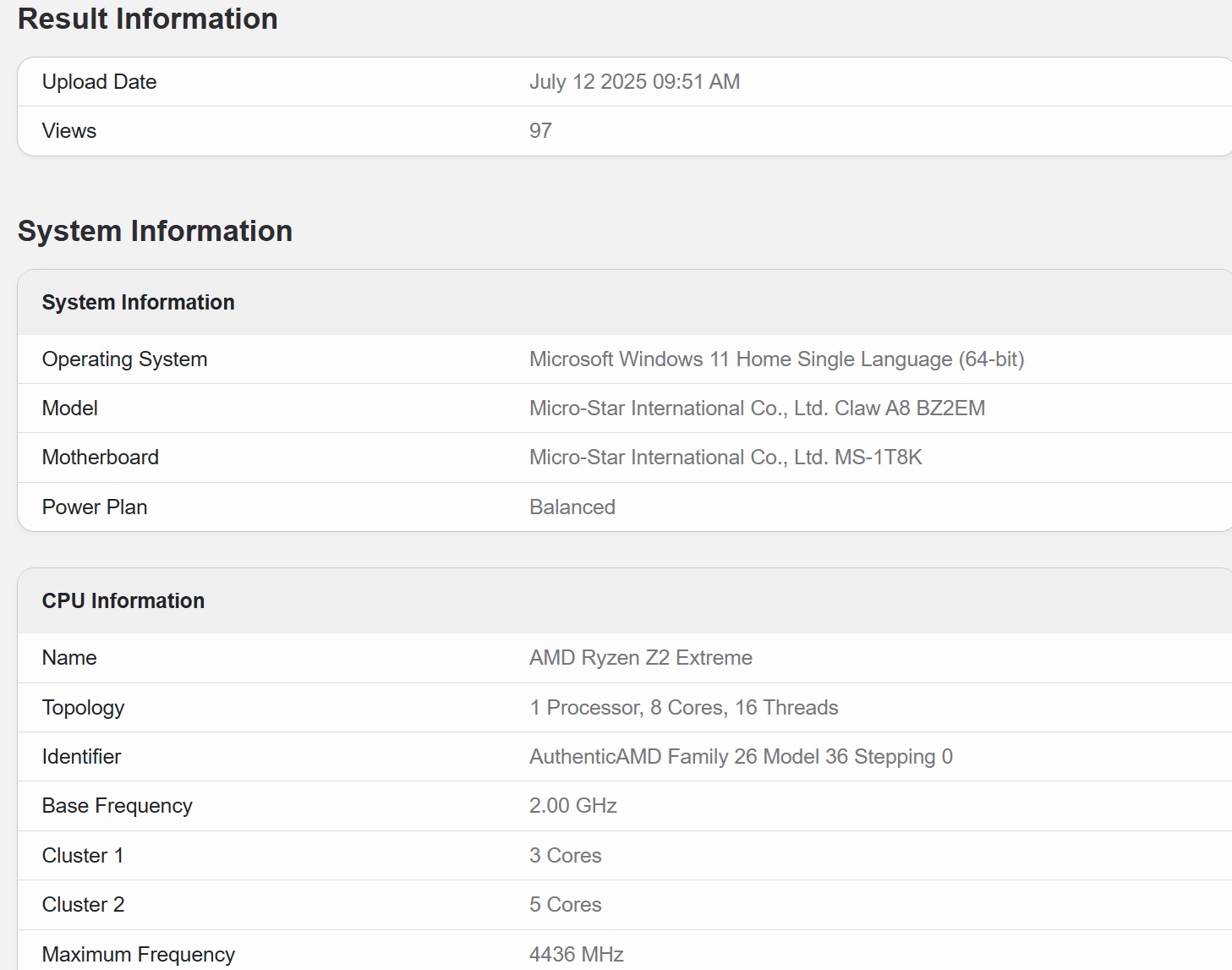Click the large System Information page heading
Screen dimensions: 1232x970
155,231
